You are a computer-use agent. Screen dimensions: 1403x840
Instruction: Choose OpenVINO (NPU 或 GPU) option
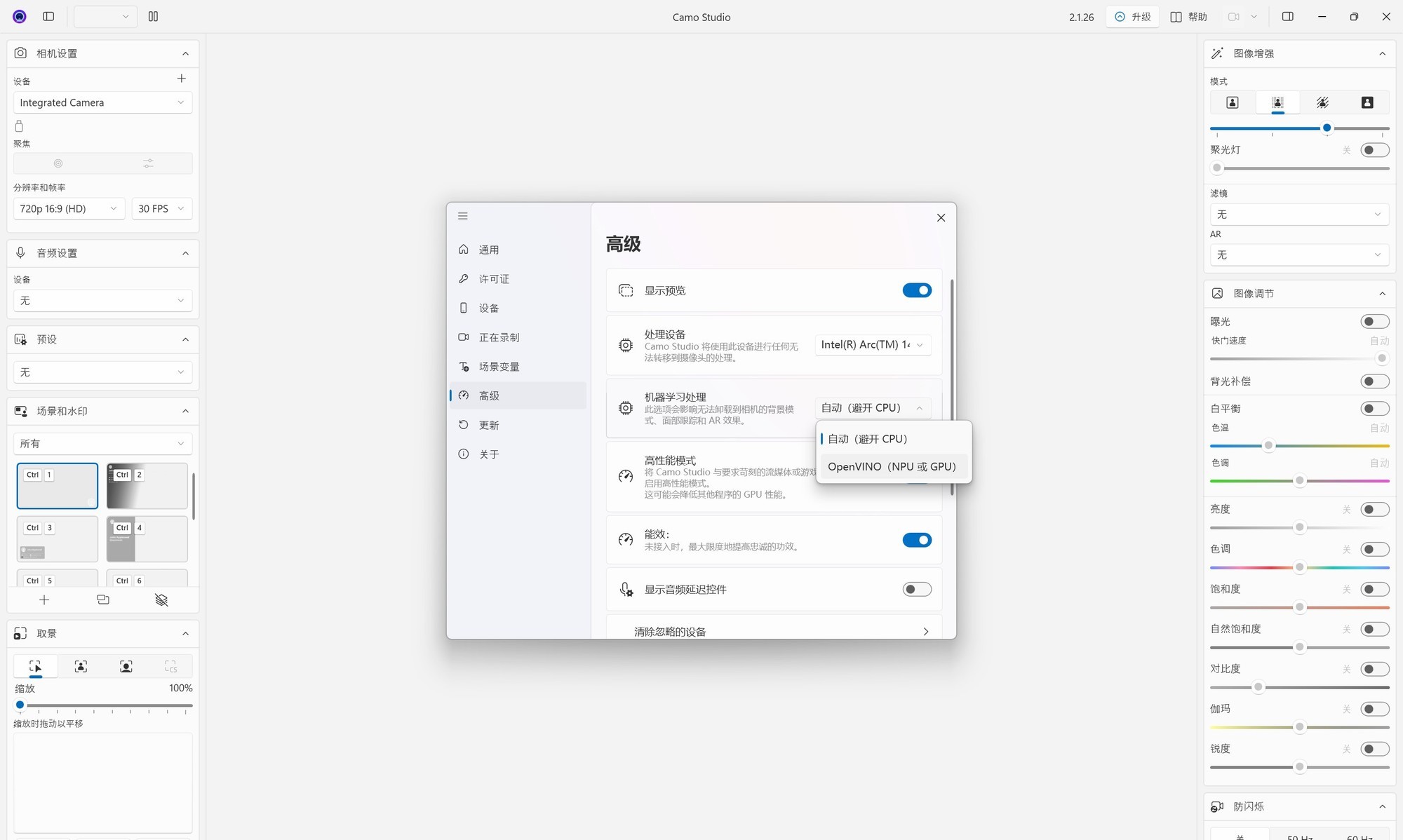[x=892, y=466]
